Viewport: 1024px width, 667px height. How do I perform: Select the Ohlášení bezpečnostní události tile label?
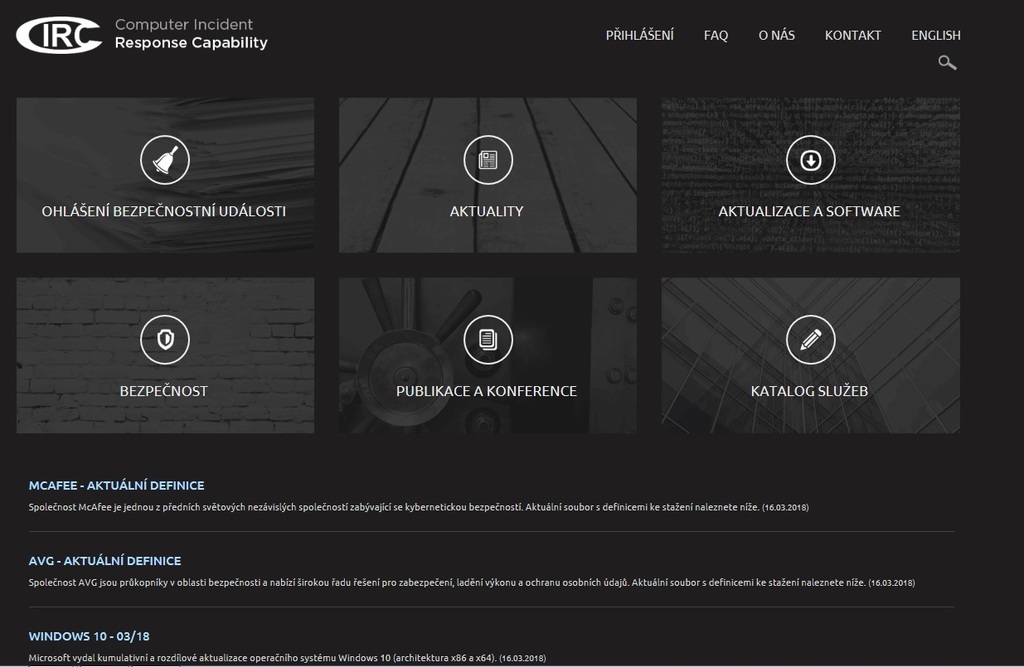click(164, 211)
